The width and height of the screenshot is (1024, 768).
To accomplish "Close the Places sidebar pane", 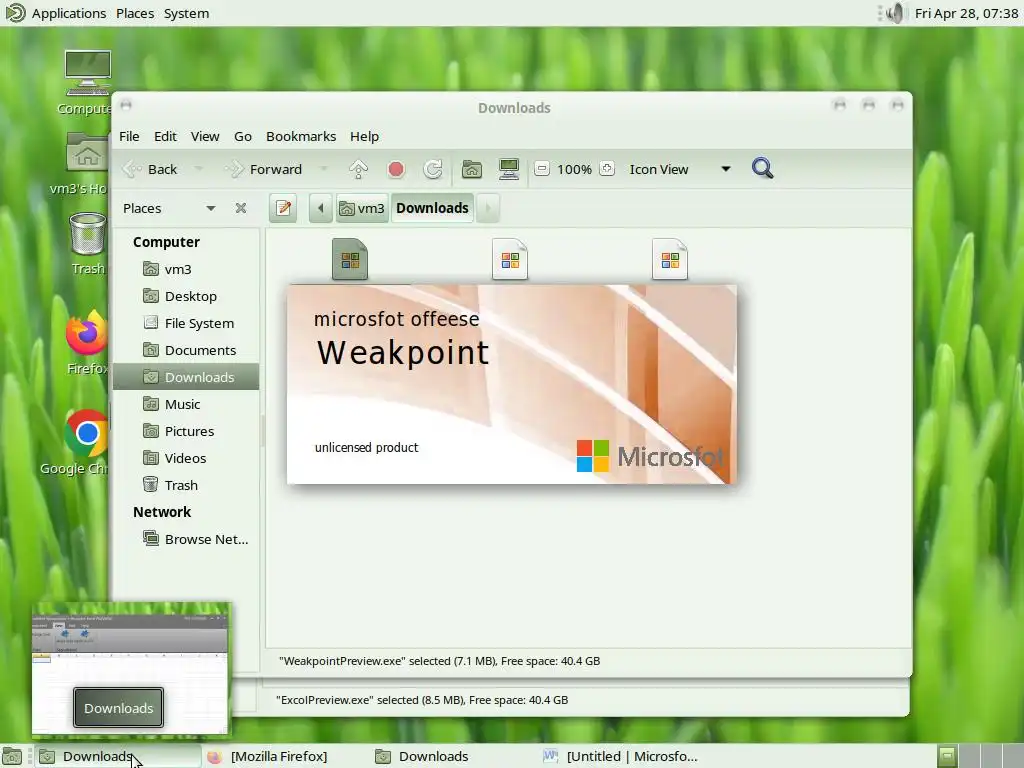I will pos(241,208).
